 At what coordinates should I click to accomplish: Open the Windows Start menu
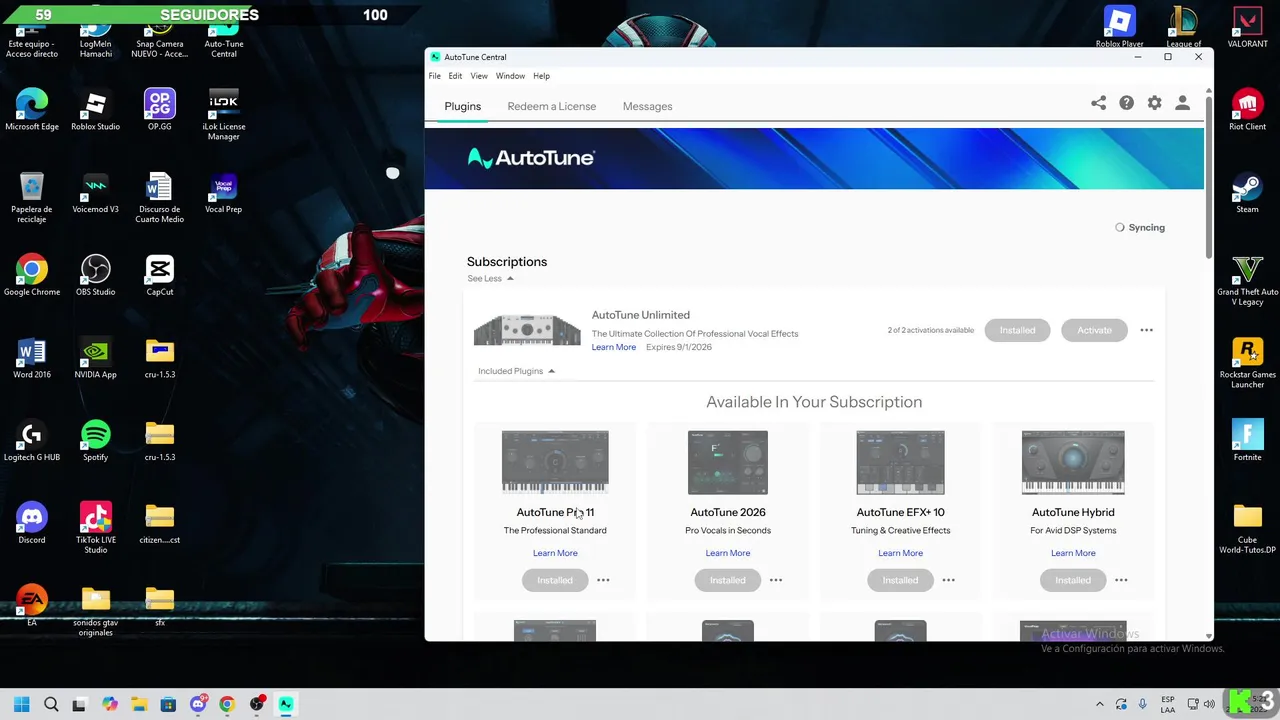[x=22, y=704]
